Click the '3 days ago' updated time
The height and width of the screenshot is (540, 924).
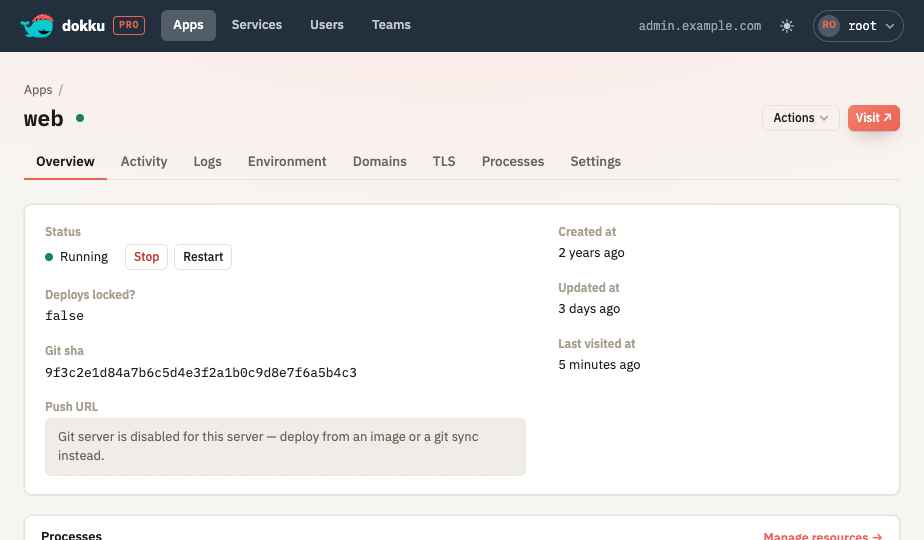click(589, 309)
